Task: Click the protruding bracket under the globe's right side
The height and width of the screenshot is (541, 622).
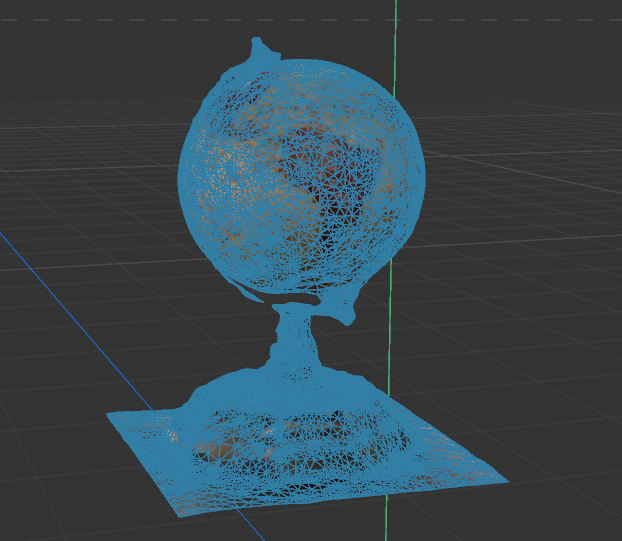Action: pyautogui.click(x=346, y=314)
